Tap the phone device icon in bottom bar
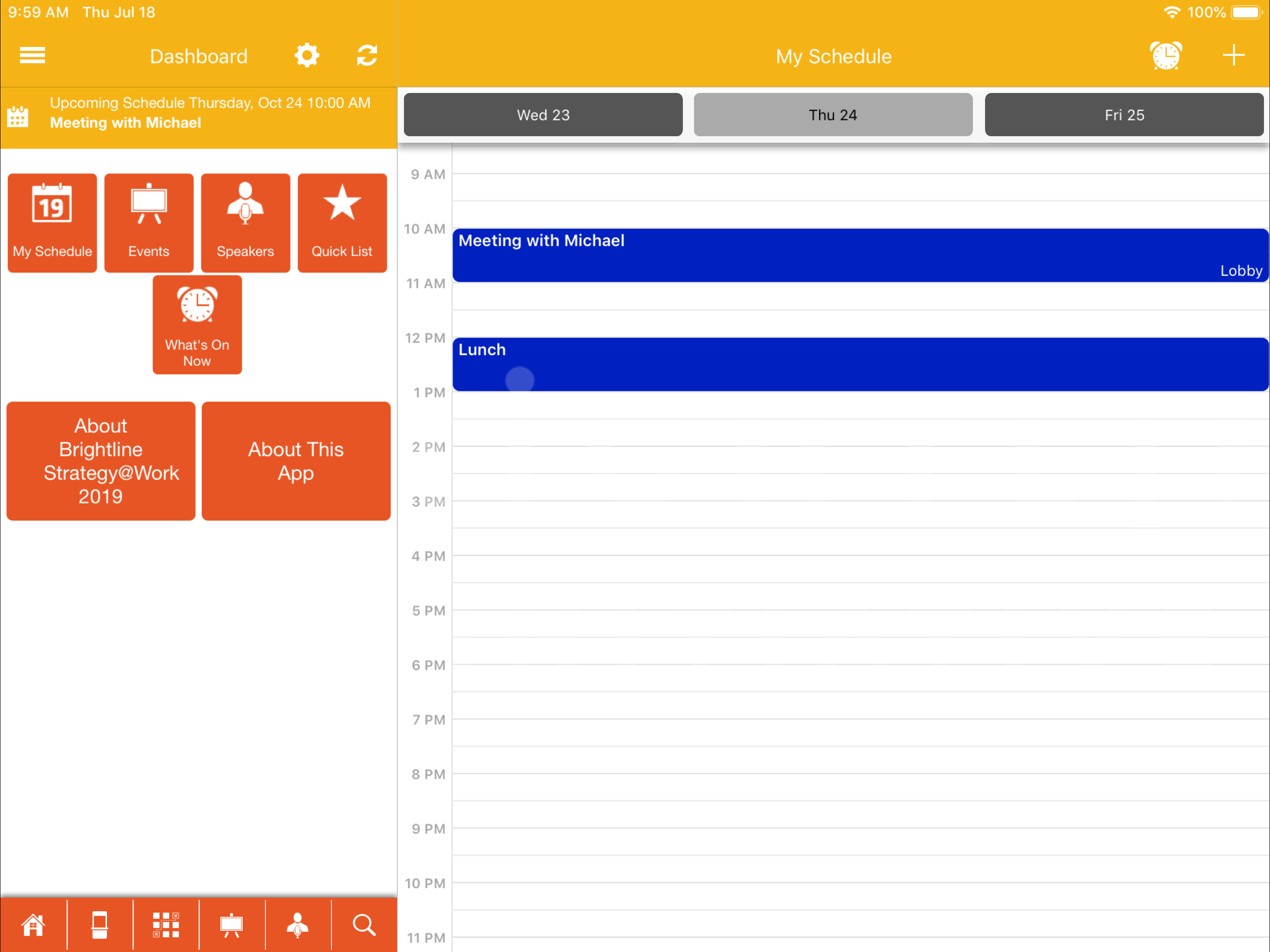The height and width of the screenshot is (952, 1270). 100,925
